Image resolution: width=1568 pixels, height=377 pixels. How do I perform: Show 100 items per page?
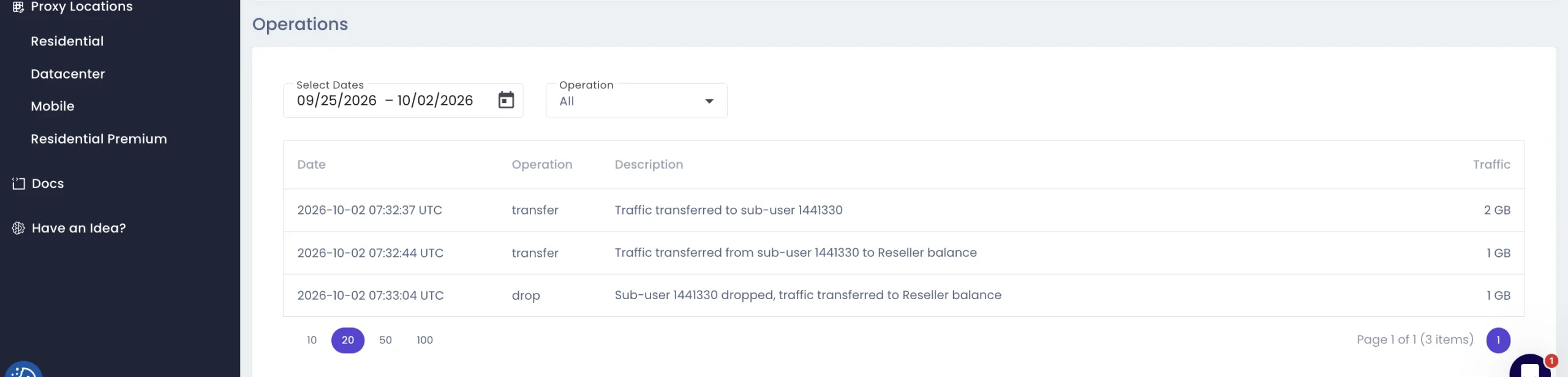click(x=424, y=340)
